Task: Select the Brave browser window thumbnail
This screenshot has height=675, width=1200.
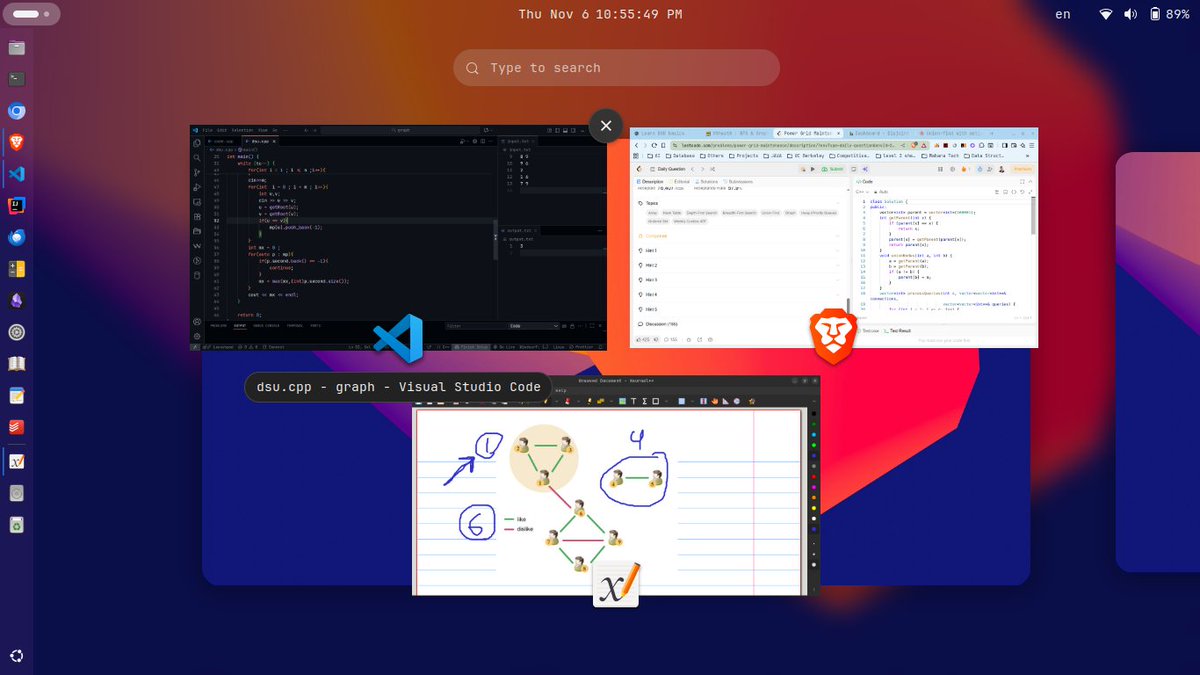Action: pyautogui.click(x=834, y=237)
